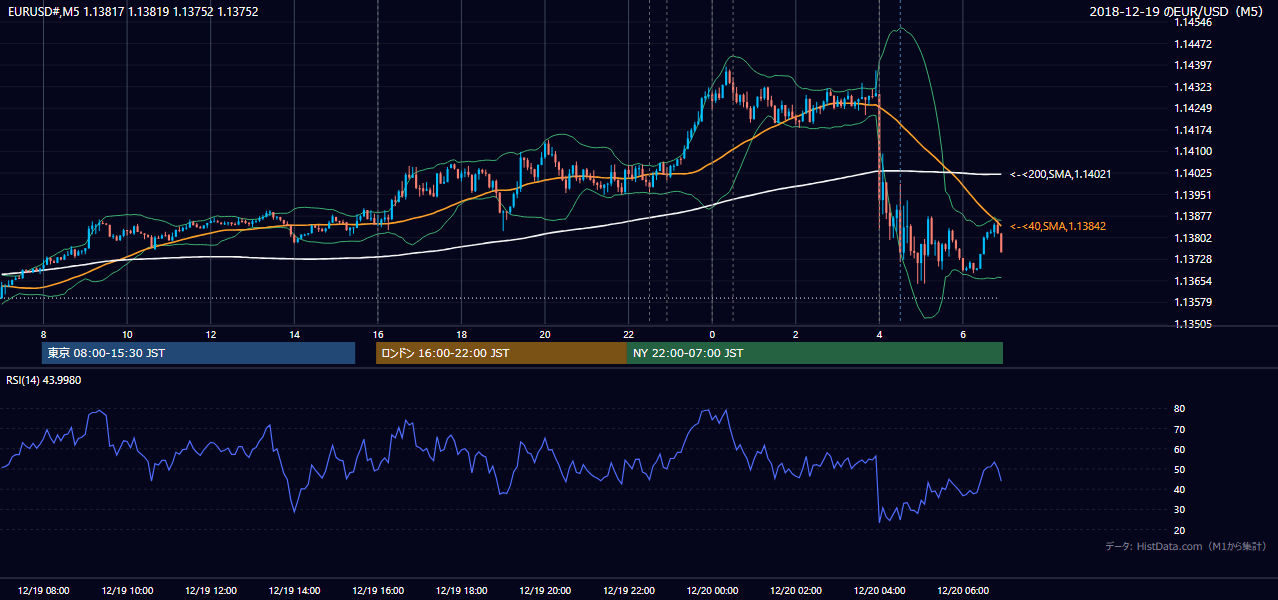Click the hour 6 label under price chart

pos(963,334)
